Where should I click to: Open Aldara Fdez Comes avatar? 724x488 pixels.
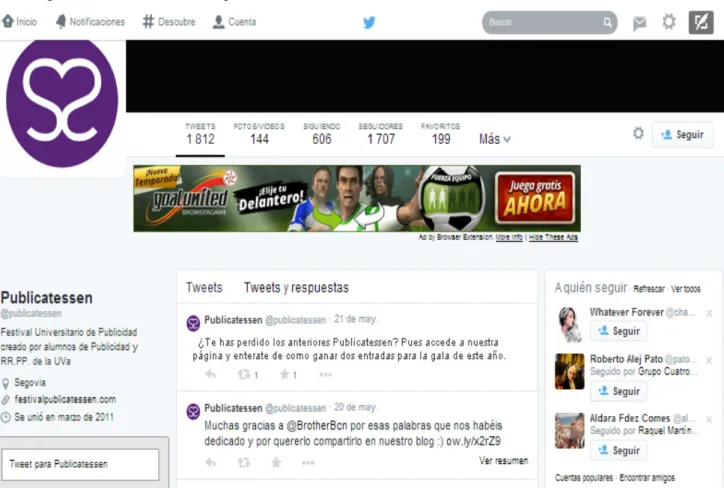click(x=569, y=431)
